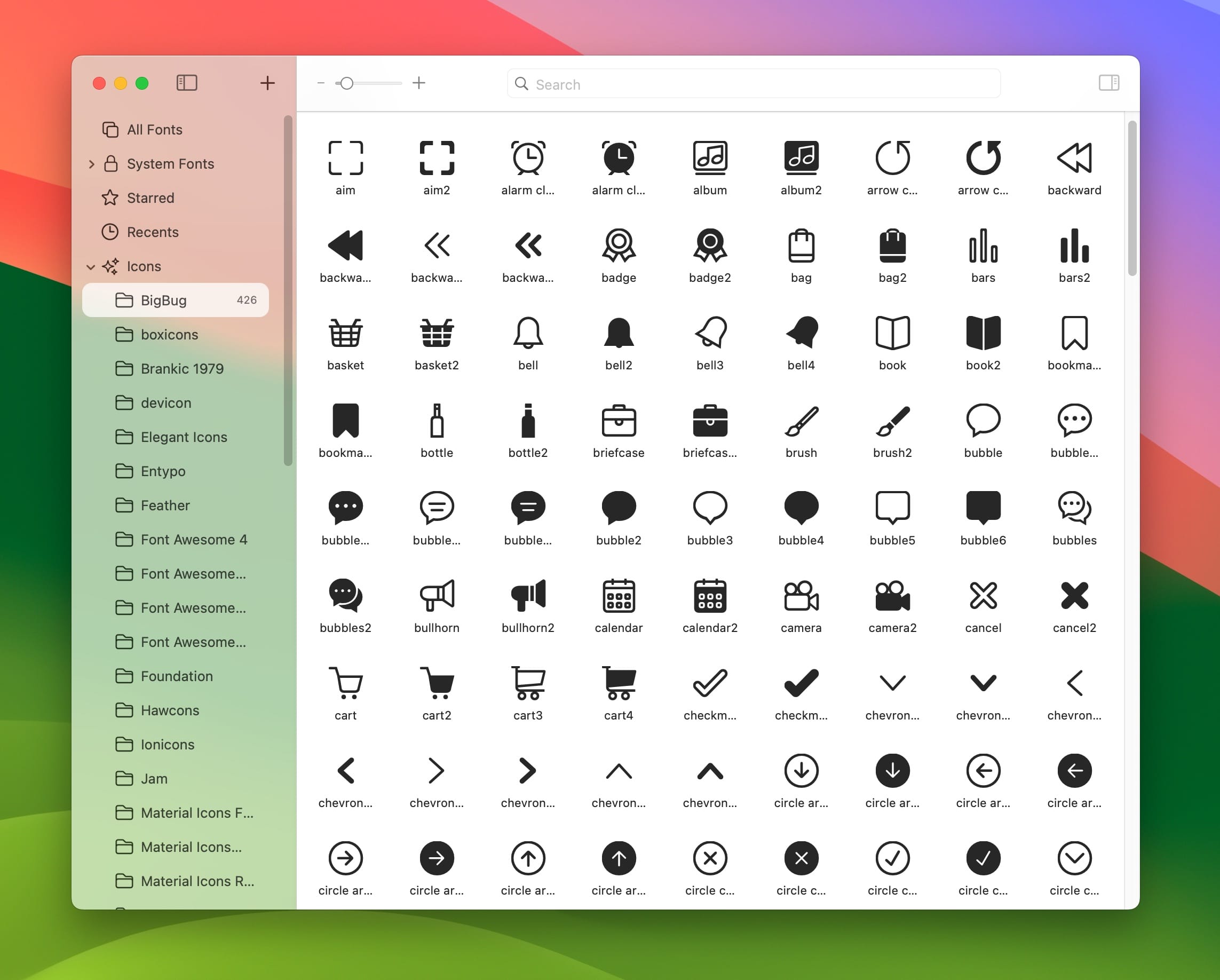This screenshot has width=1220, height=980.
Task: Increase preview size with plus button
Action: pyautogui.click(x=419, y=83)
